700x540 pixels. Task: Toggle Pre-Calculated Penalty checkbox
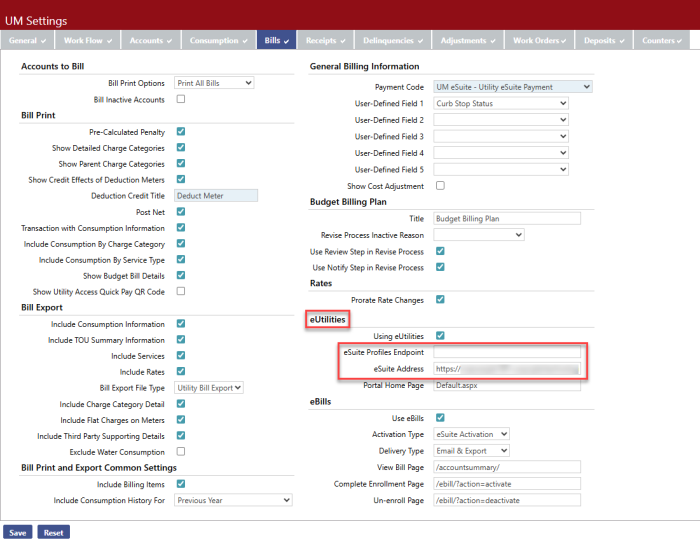click(181, 132)
